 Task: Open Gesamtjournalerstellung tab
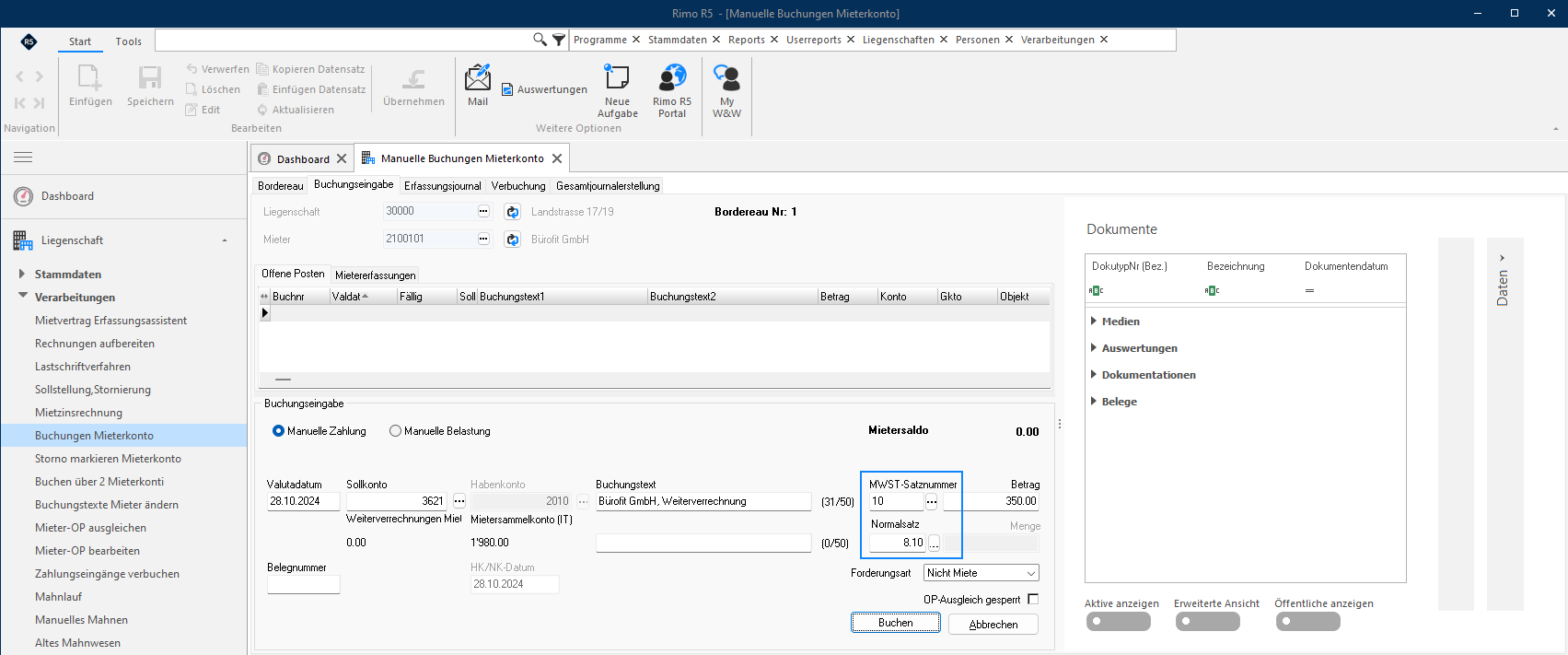[x=608, y=186]
